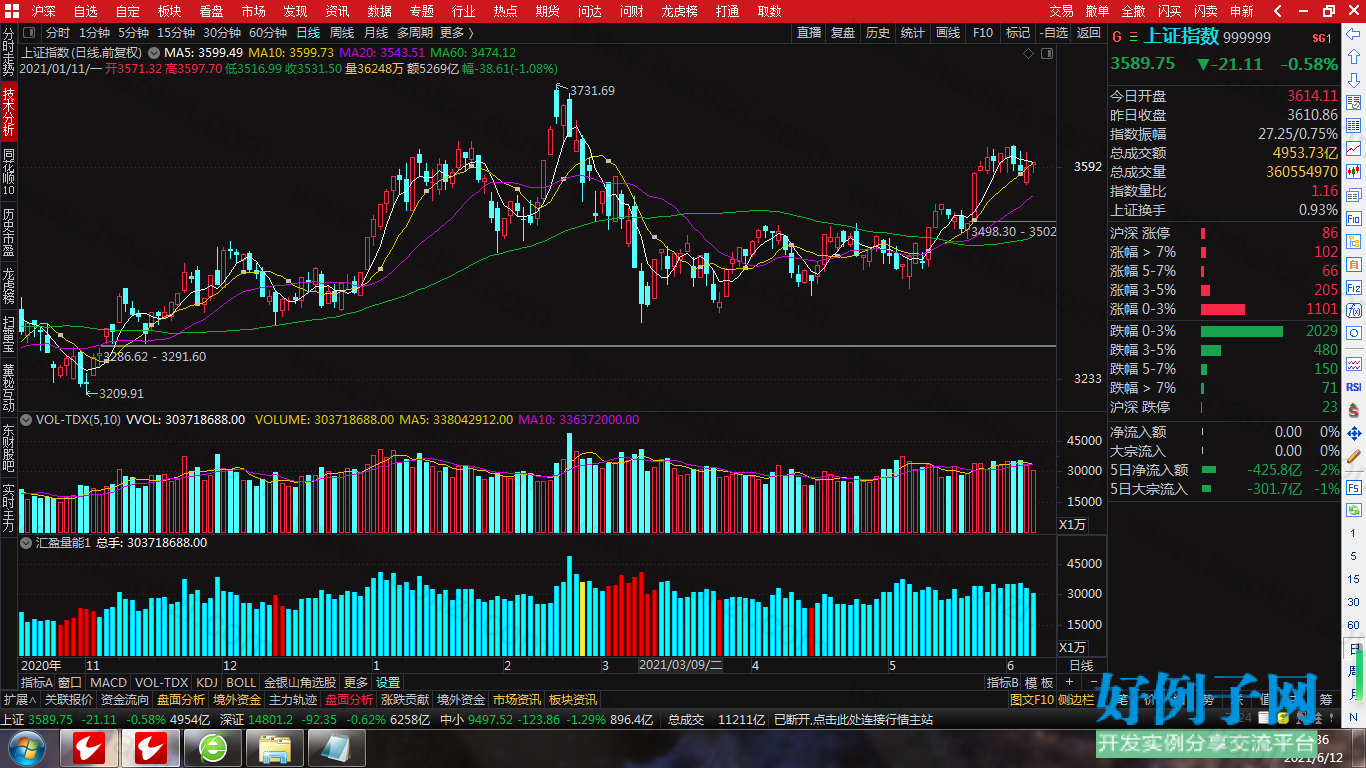Click the up arrow icon in right toolbar

(1354, 58)
